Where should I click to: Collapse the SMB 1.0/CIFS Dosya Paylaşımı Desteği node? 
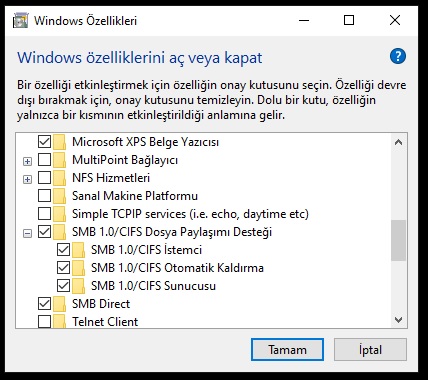coord(27,234)
